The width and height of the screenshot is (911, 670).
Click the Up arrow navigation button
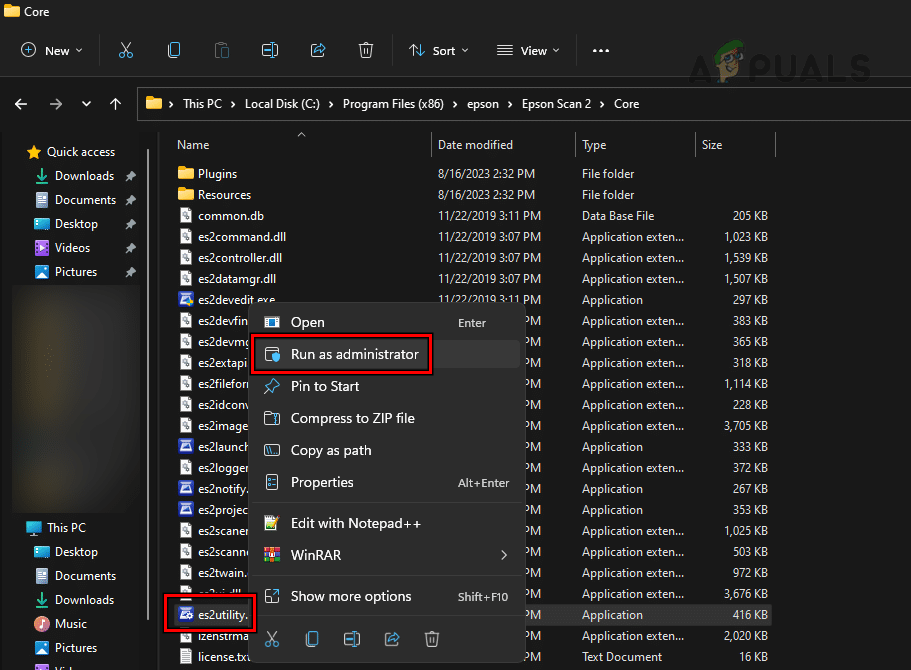[116, 104]
